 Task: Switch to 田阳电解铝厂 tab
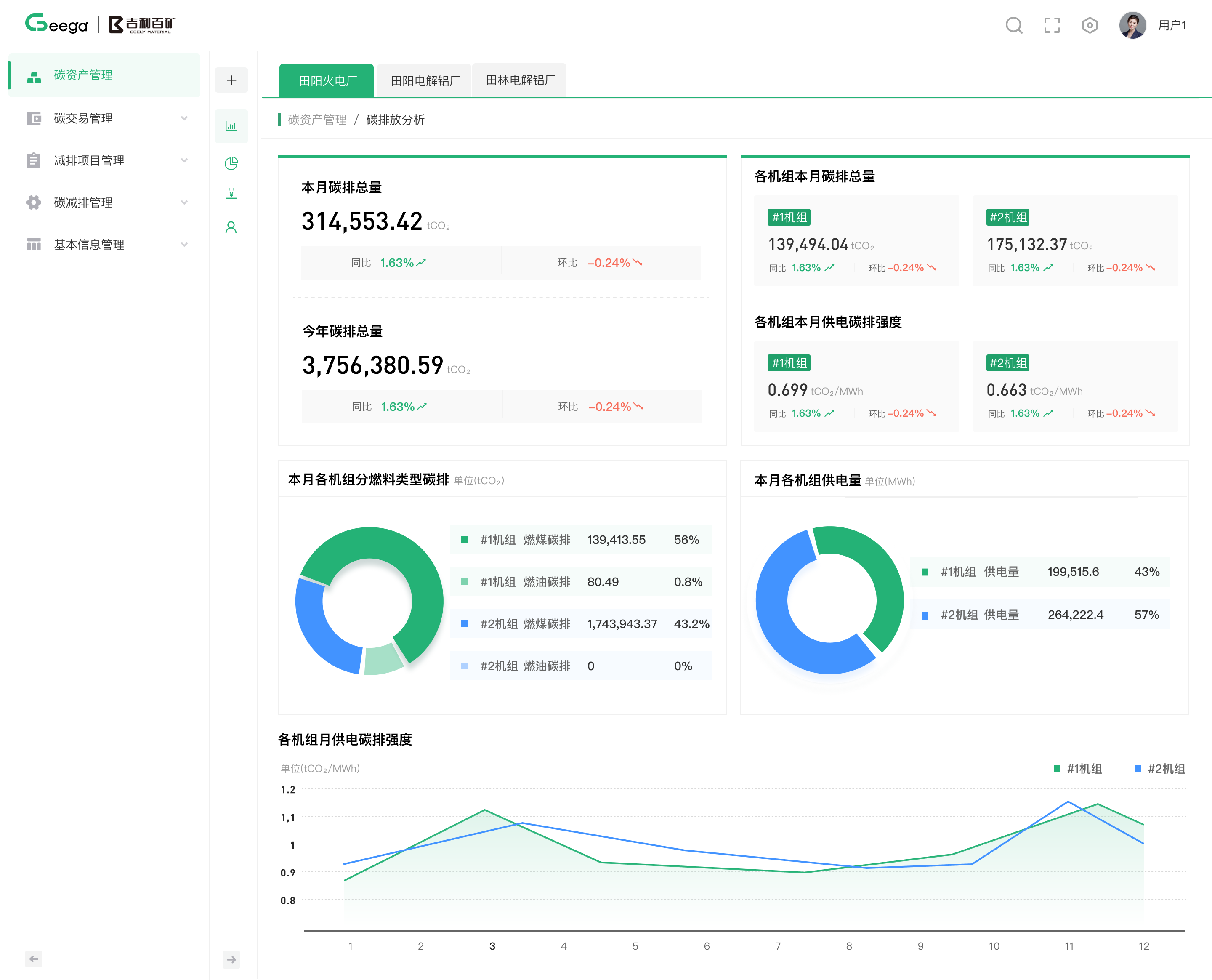(425, 81)
